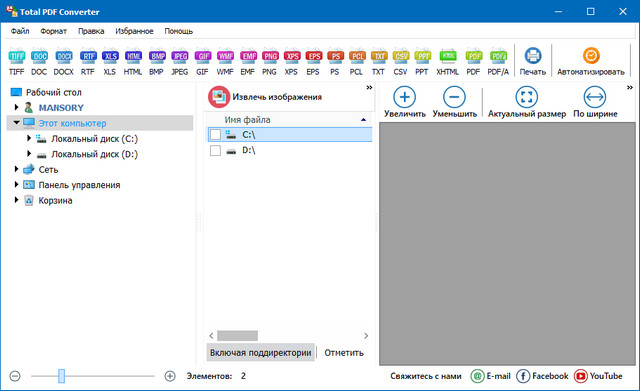Viewport: 640px width, 391px height.
Task: Decrease zoom with minus circle button
Action: coord(15,376)
